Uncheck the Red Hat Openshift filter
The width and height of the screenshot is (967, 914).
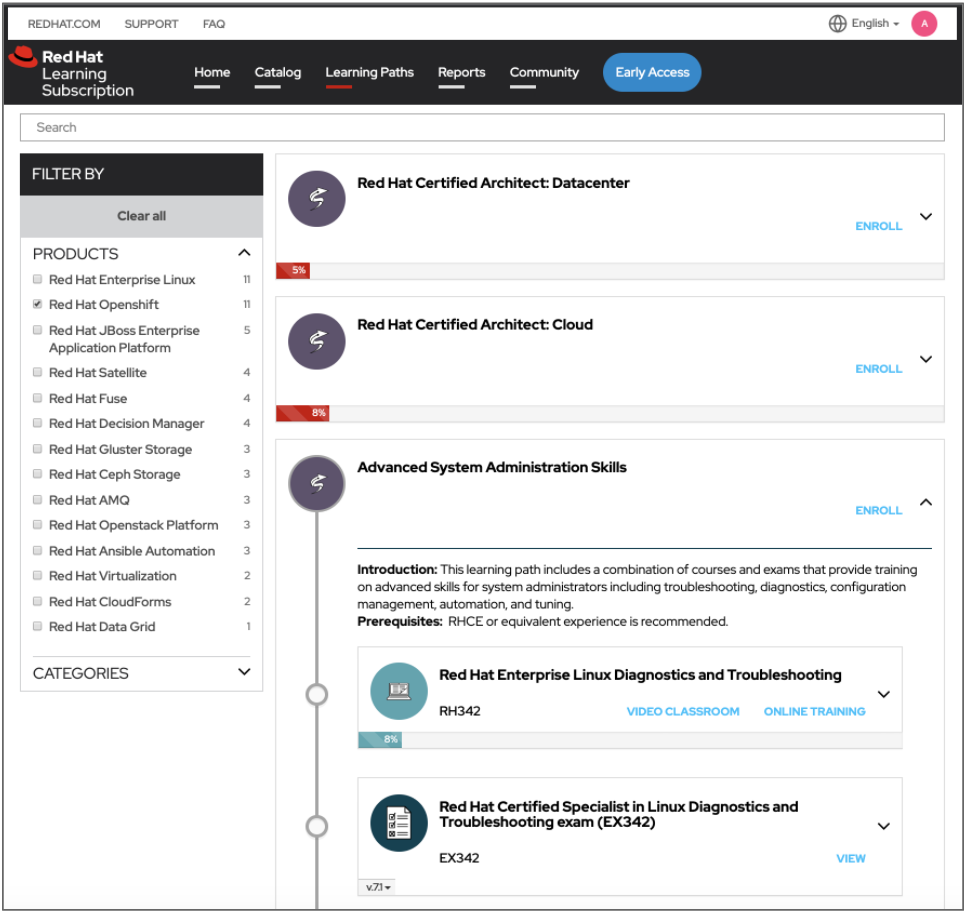coord(38,305)
